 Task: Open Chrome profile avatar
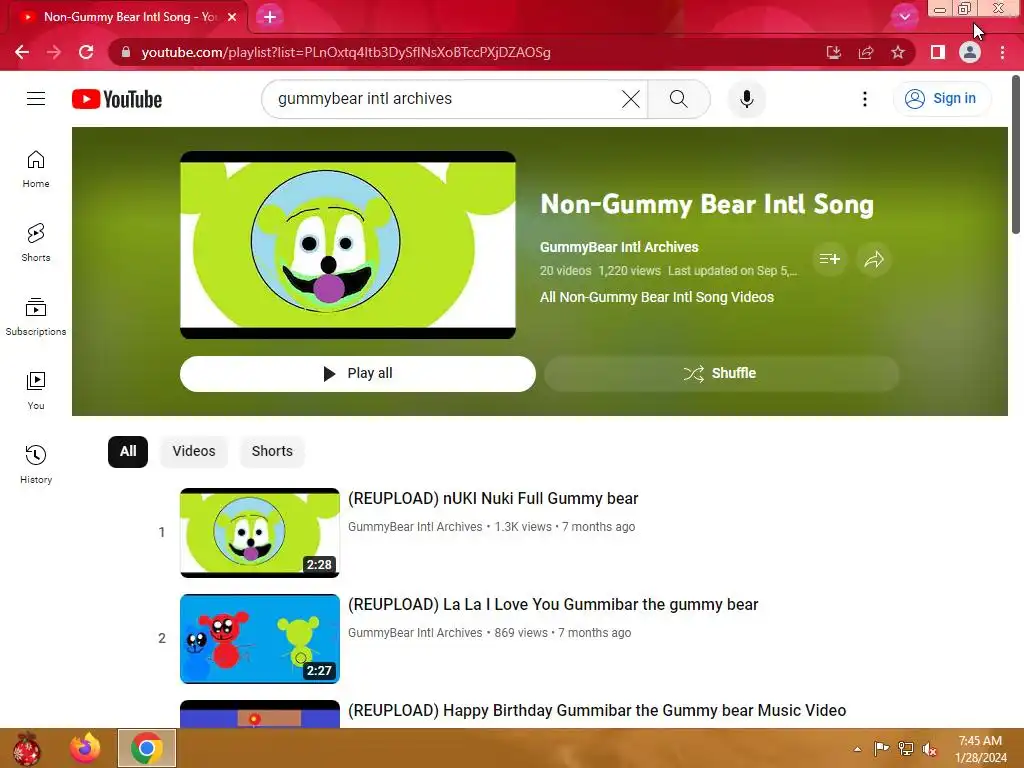[x=970, y=52]
